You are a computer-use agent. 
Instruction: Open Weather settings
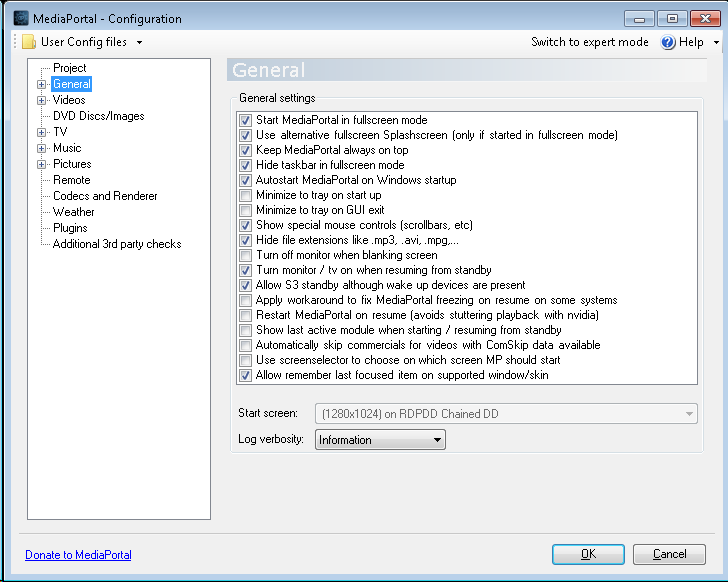click(x=73, y=212)
